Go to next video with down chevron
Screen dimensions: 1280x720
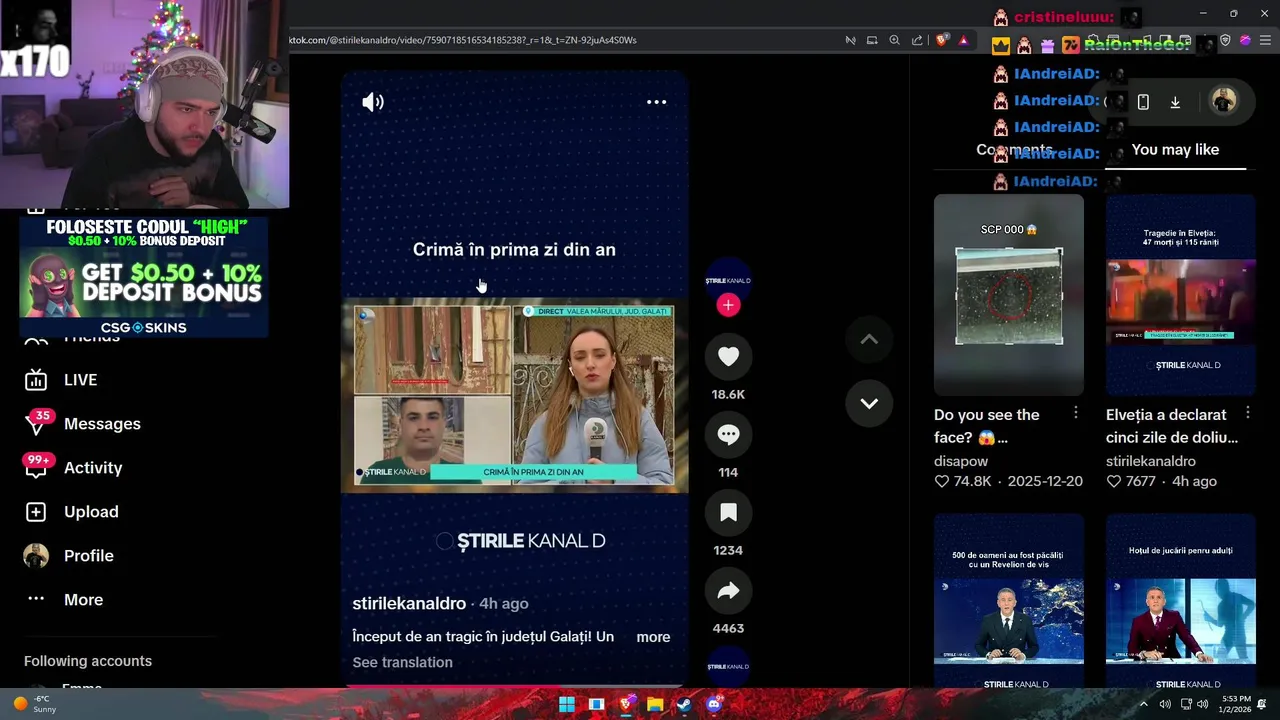(869, 403)
